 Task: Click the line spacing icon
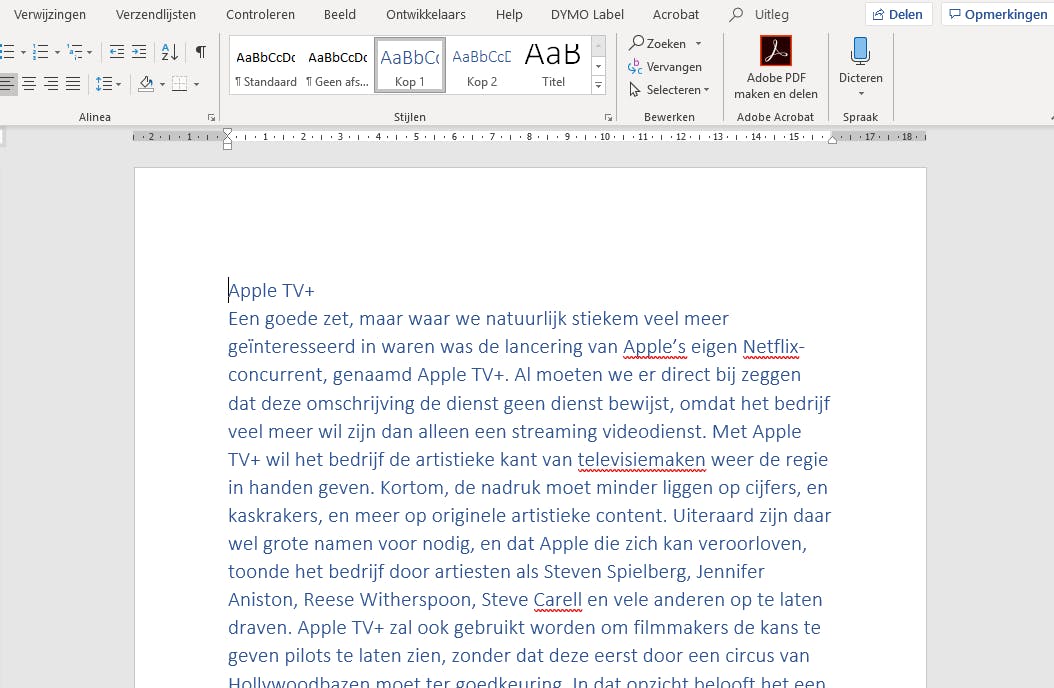(x=104, y=84)
